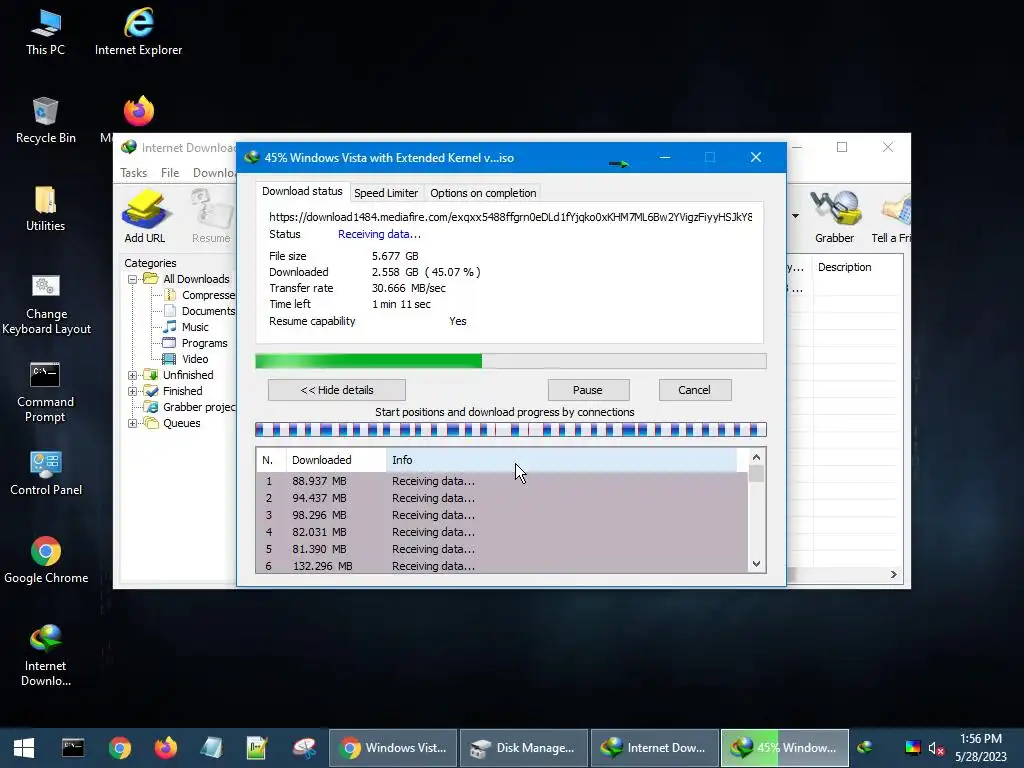Open Internet Download Manager desktop shortcut
1024x768 pixels.
coord(46,656)
